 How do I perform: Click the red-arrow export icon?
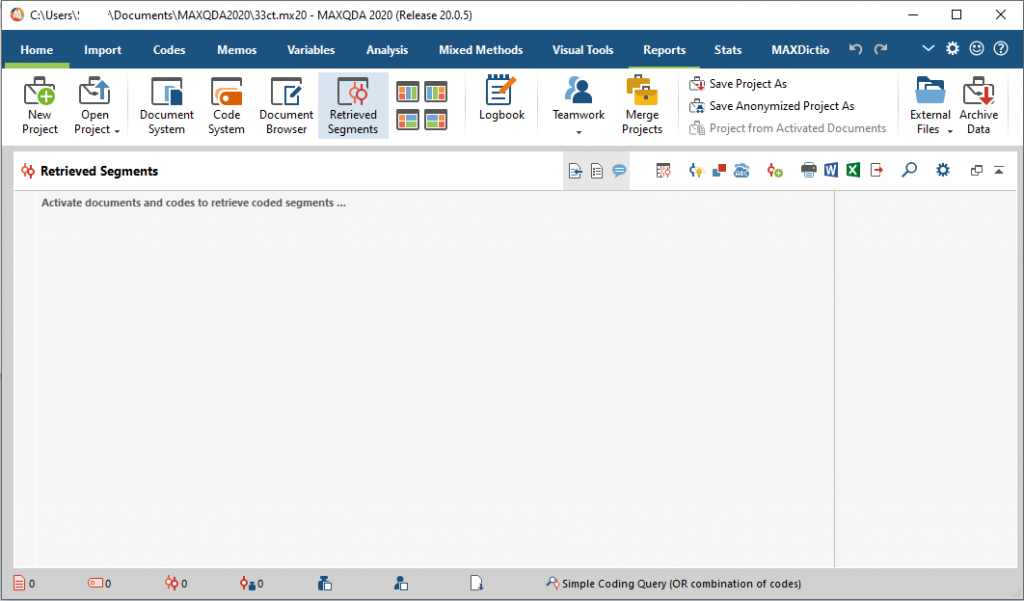876,171
